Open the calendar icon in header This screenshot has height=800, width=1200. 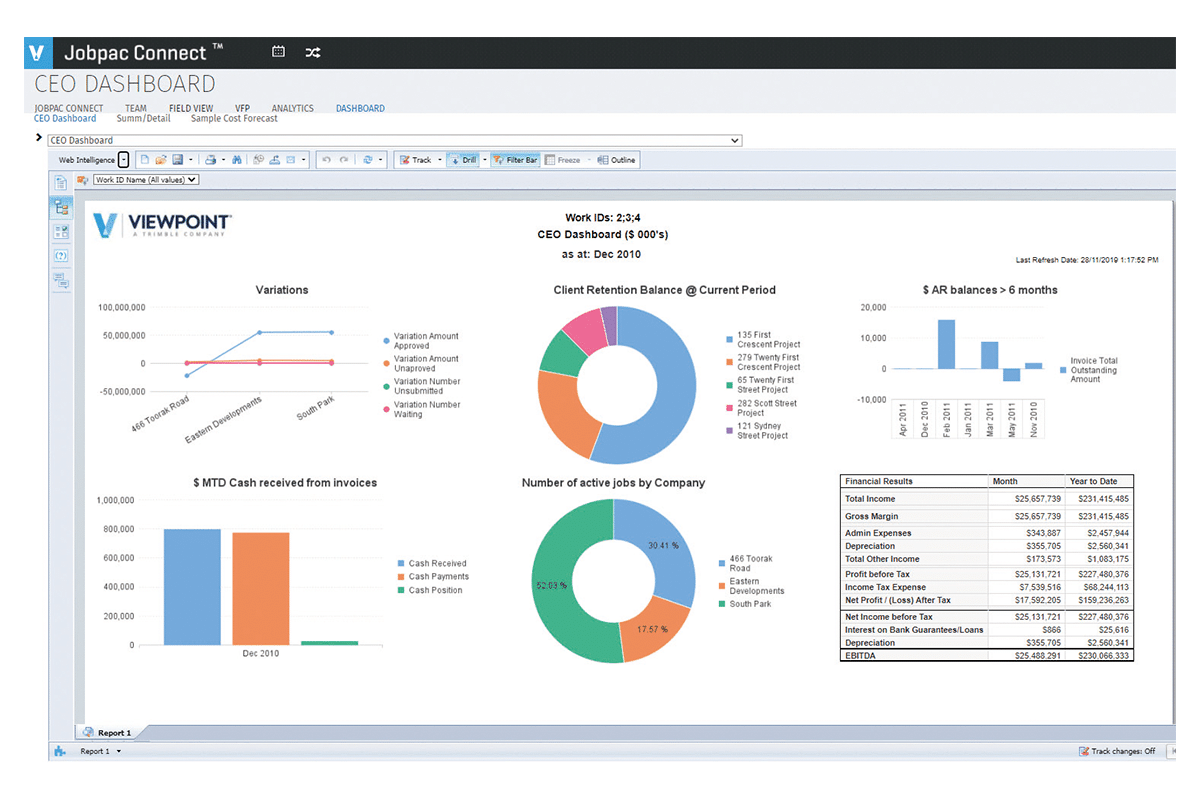point(279,52)
